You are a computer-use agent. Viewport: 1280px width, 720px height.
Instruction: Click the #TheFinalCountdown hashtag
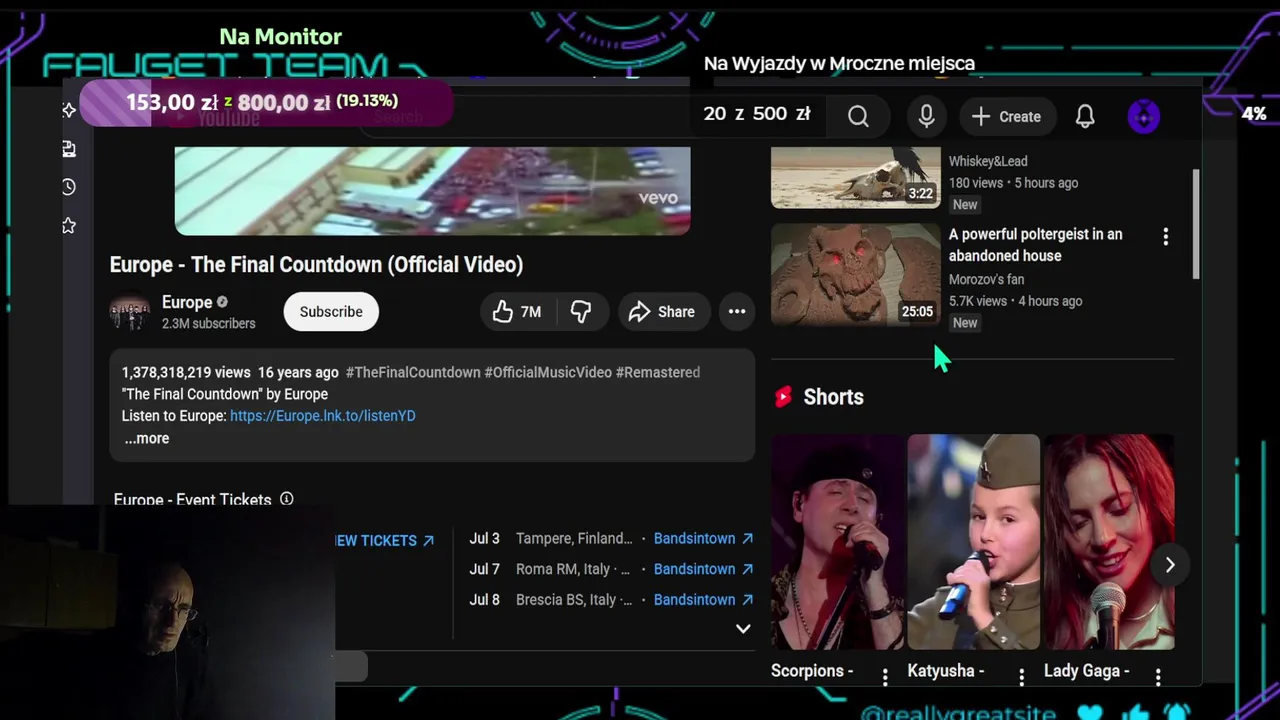[x=413, y=372]
